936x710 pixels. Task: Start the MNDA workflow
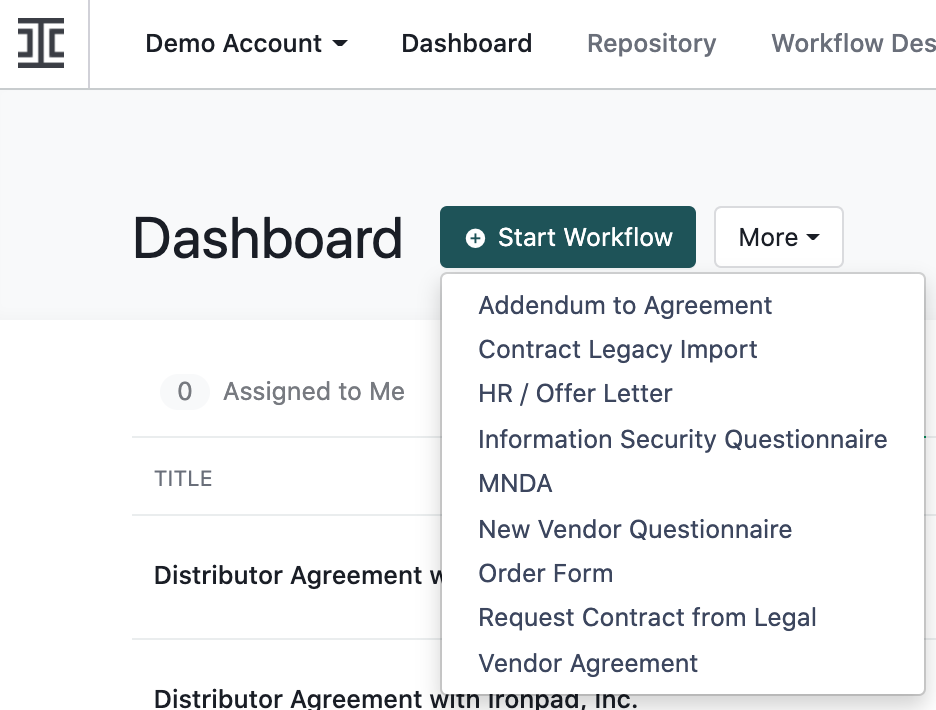pyautogui.click(x=515, y=484)
